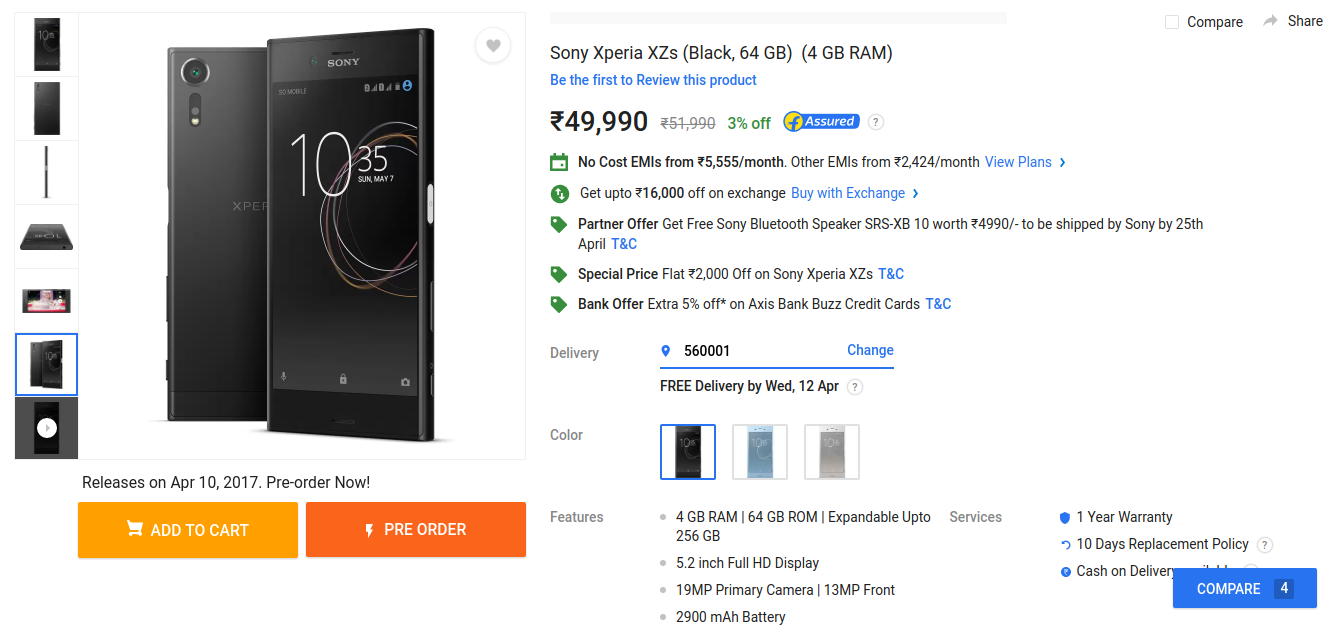Change the delivery pincode
This screenshot has width=1344, height=634.
pyautogui.click(x=869, y=350)
